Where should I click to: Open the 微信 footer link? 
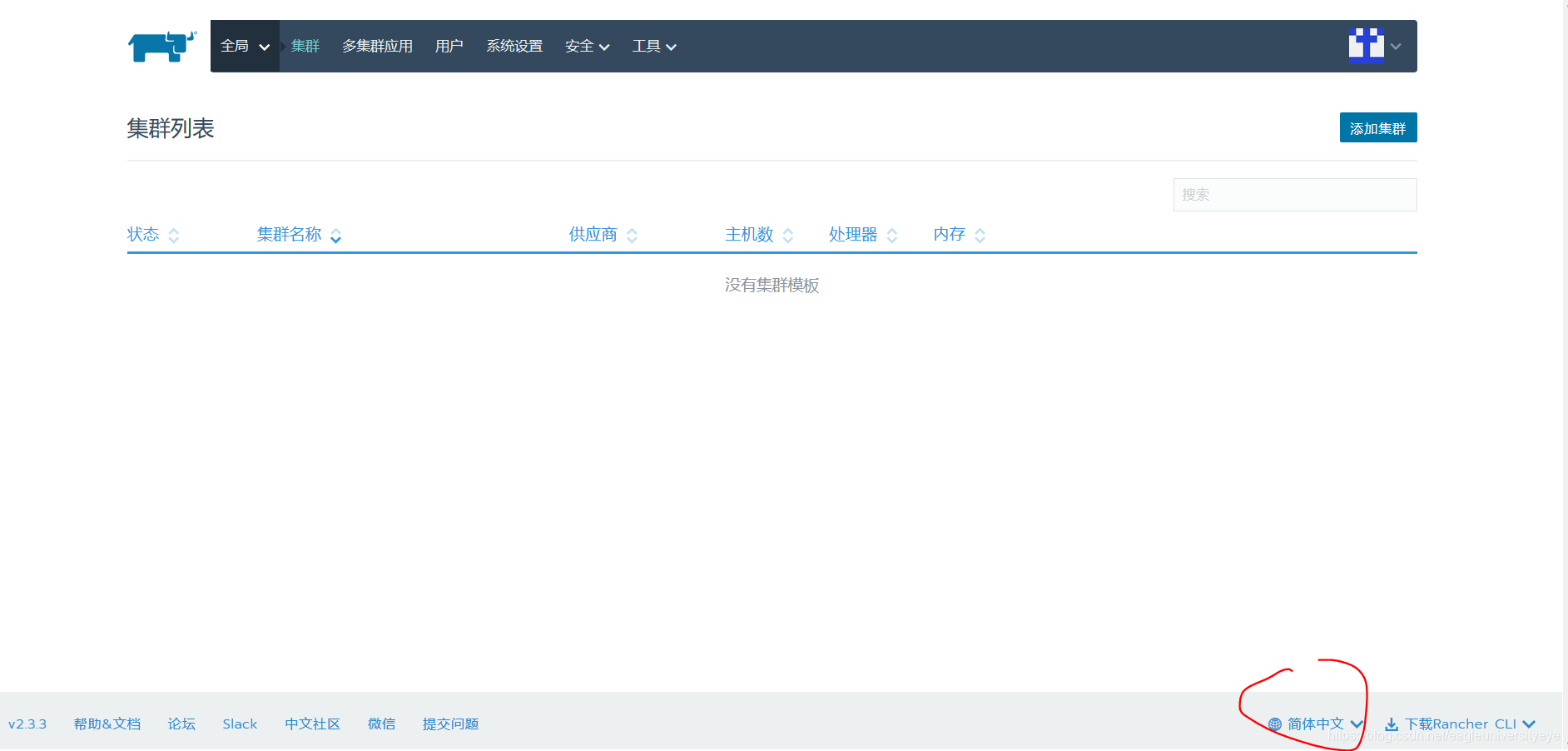[x=382, y=724]
